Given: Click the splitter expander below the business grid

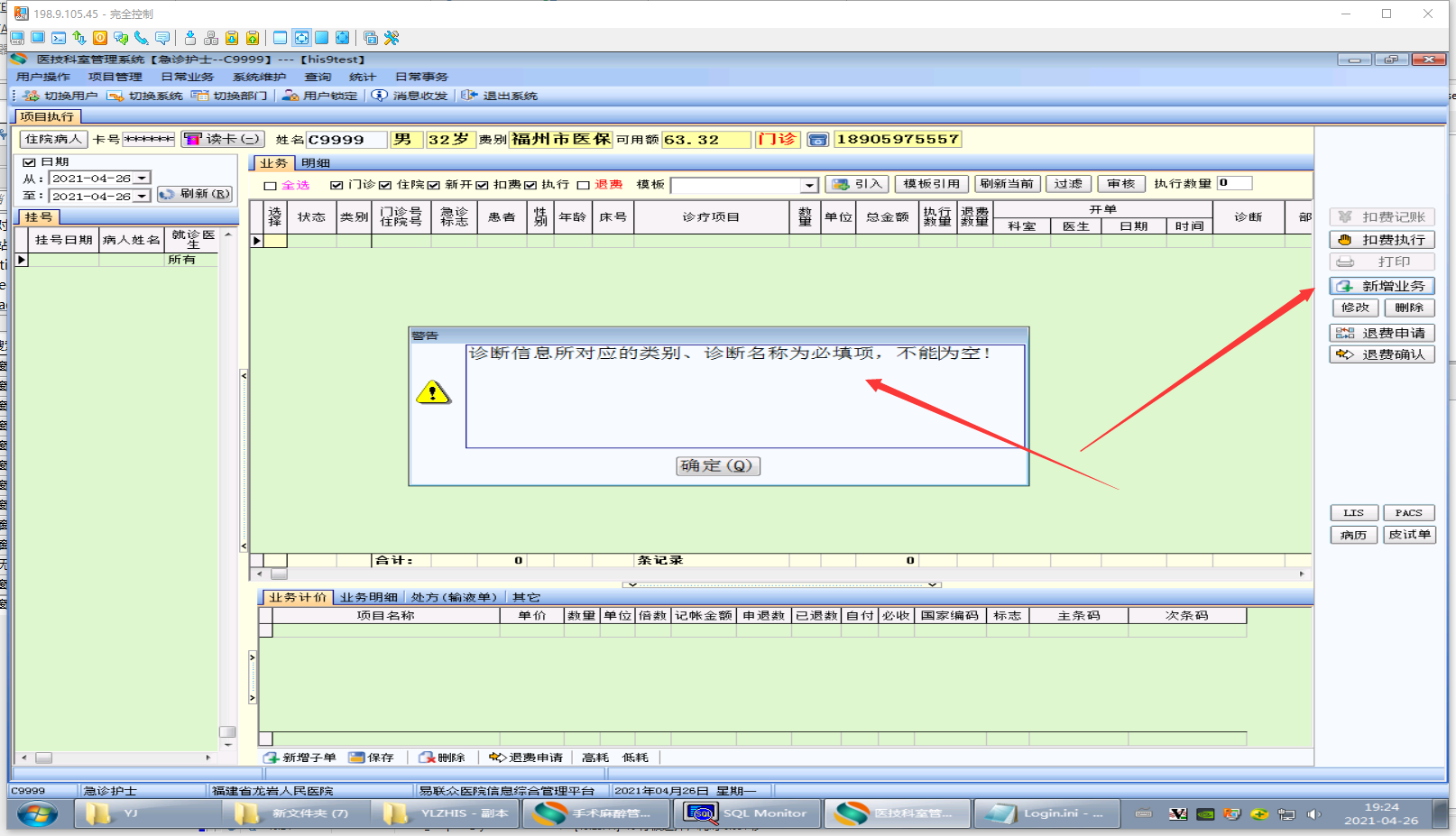Looking at the screenshot, I should pos(782,584).
